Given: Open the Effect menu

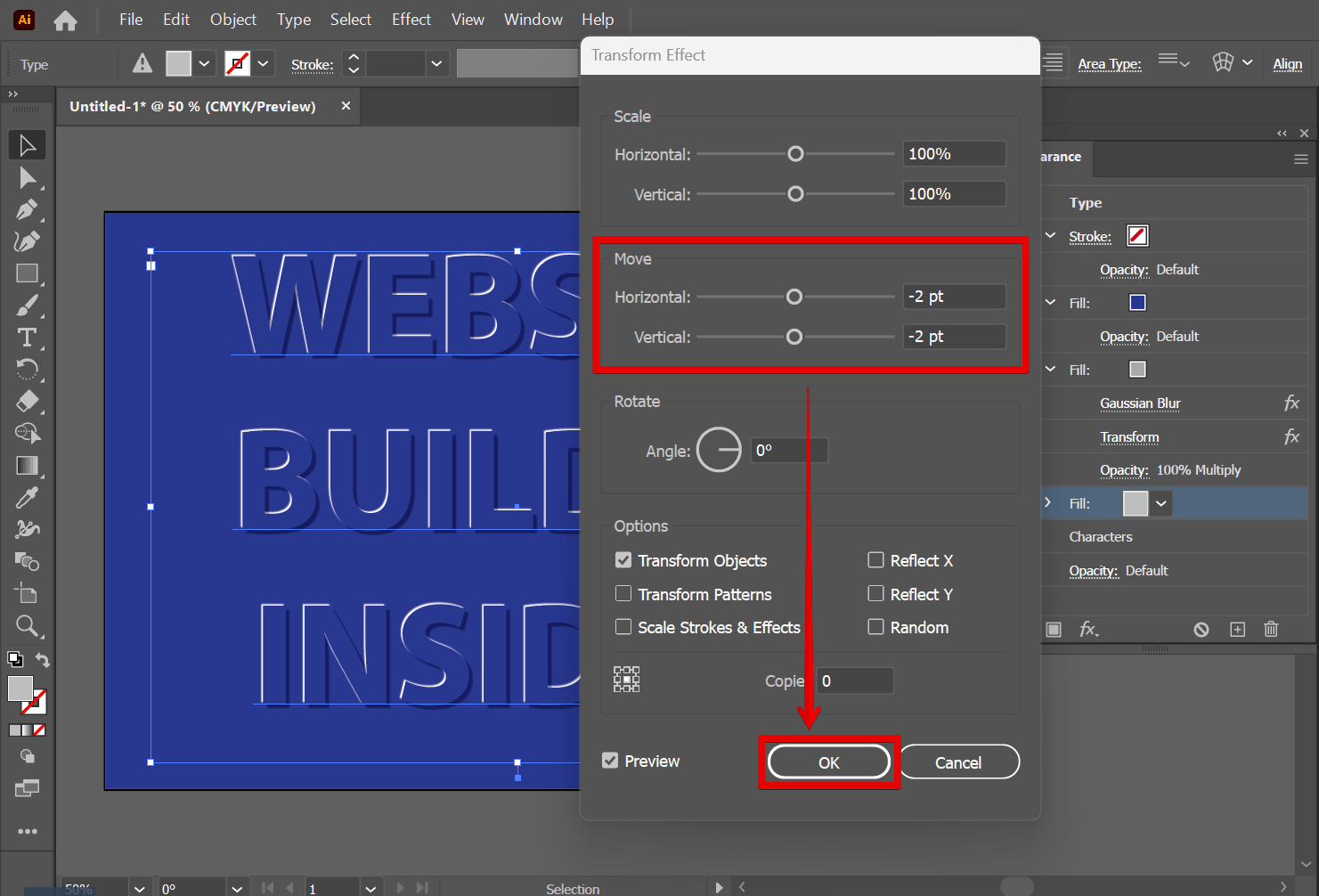Looking at the screenshot, I should pos(411,19).
